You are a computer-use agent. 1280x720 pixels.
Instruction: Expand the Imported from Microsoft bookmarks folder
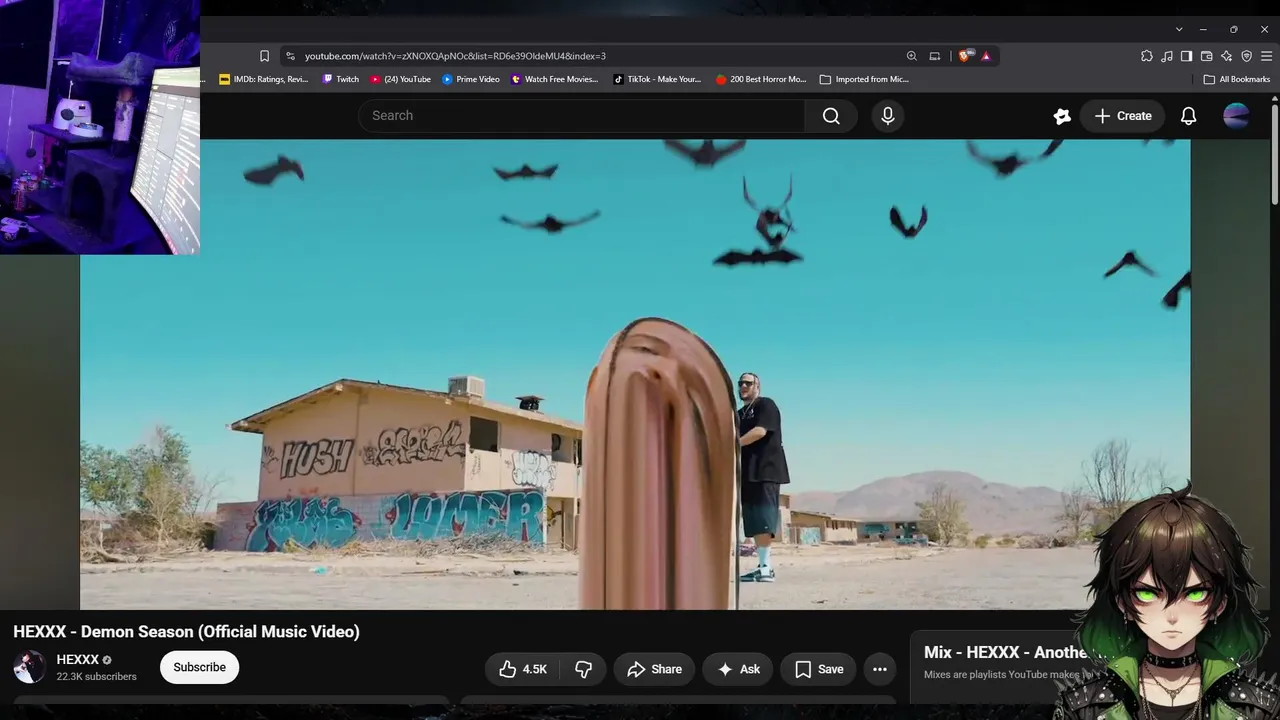tap(864, 79)
